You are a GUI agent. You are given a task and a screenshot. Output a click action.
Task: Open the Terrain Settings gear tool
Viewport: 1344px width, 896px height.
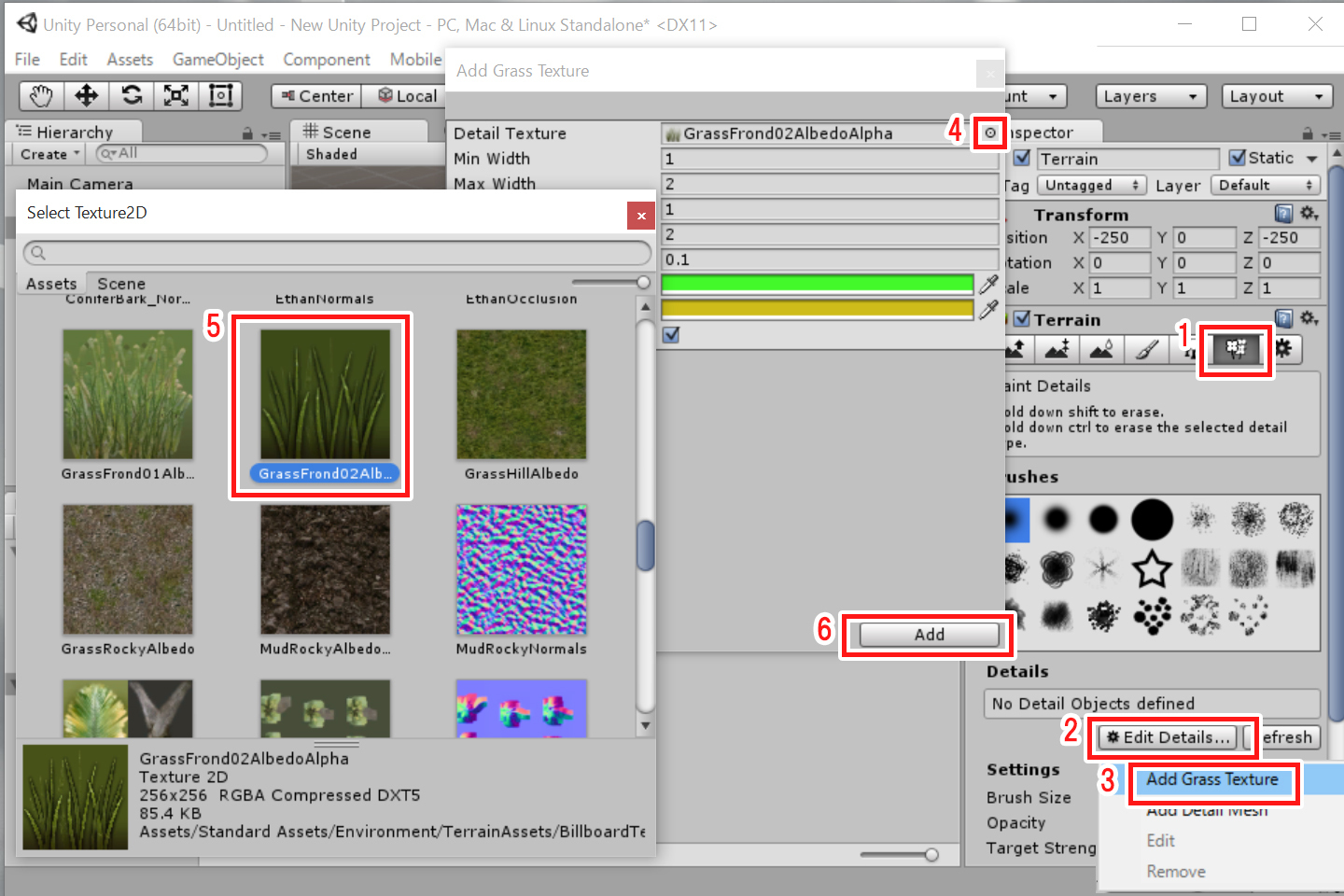[x=1284, y=349]
